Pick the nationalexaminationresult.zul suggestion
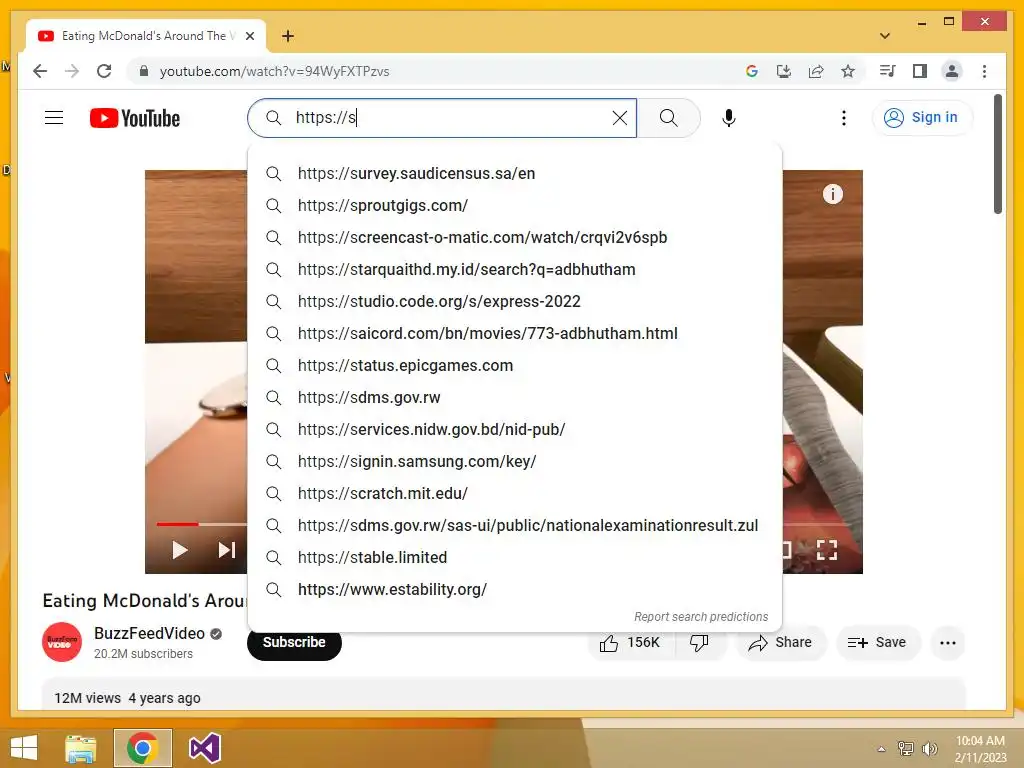Viewport: 1024px width, 768px height. pos(515,526)
